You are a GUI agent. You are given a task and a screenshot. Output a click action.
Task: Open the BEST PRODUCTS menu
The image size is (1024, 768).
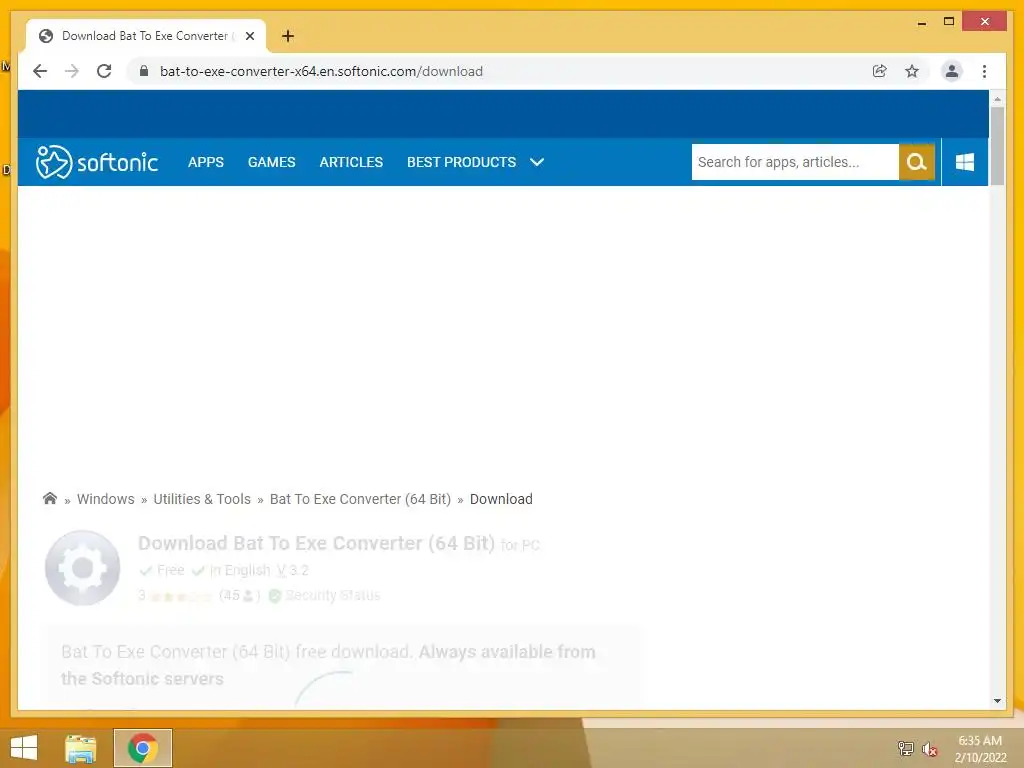[x=462, y=162]
